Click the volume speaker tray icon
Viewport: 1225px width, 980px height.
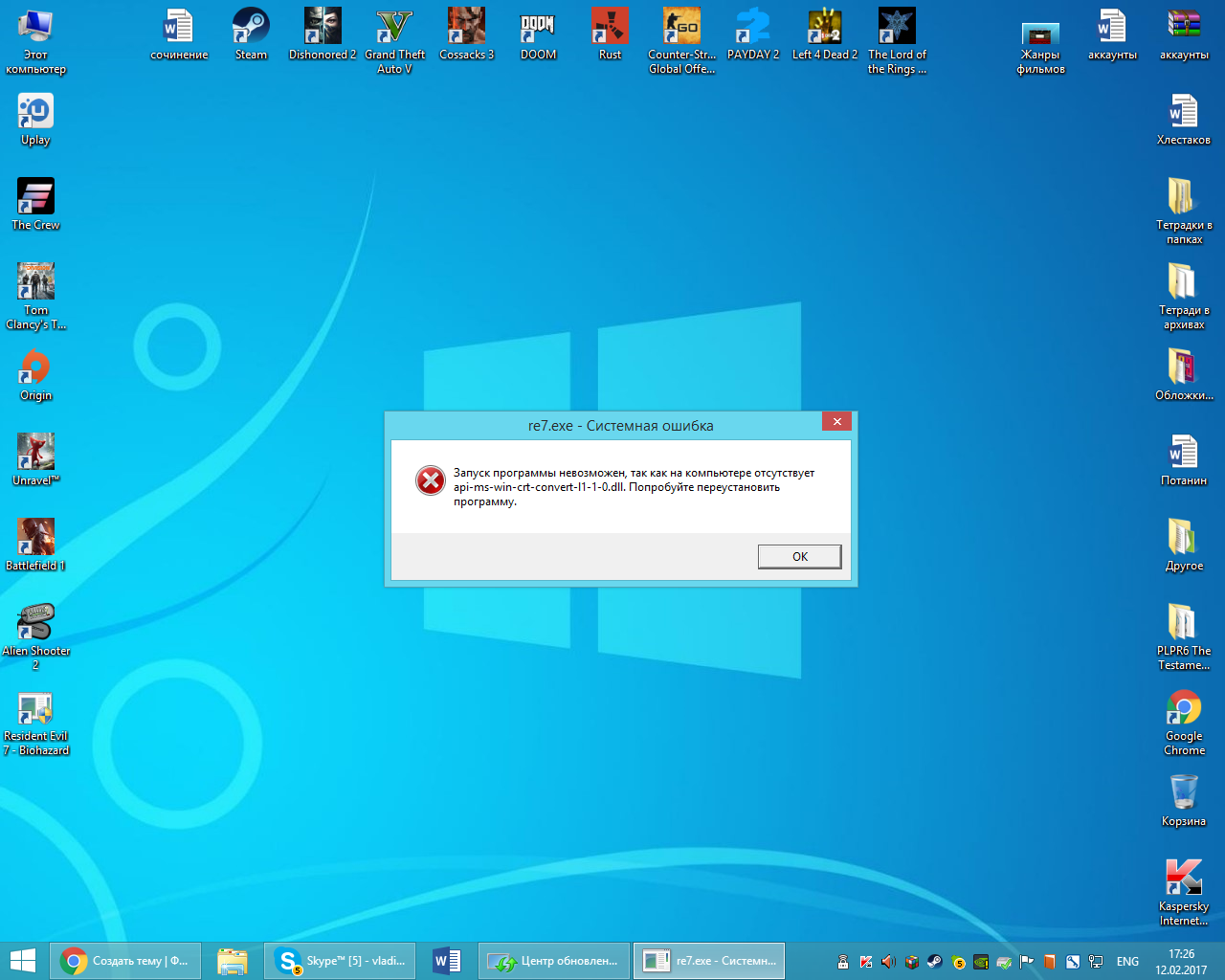(x=889, y=962)
